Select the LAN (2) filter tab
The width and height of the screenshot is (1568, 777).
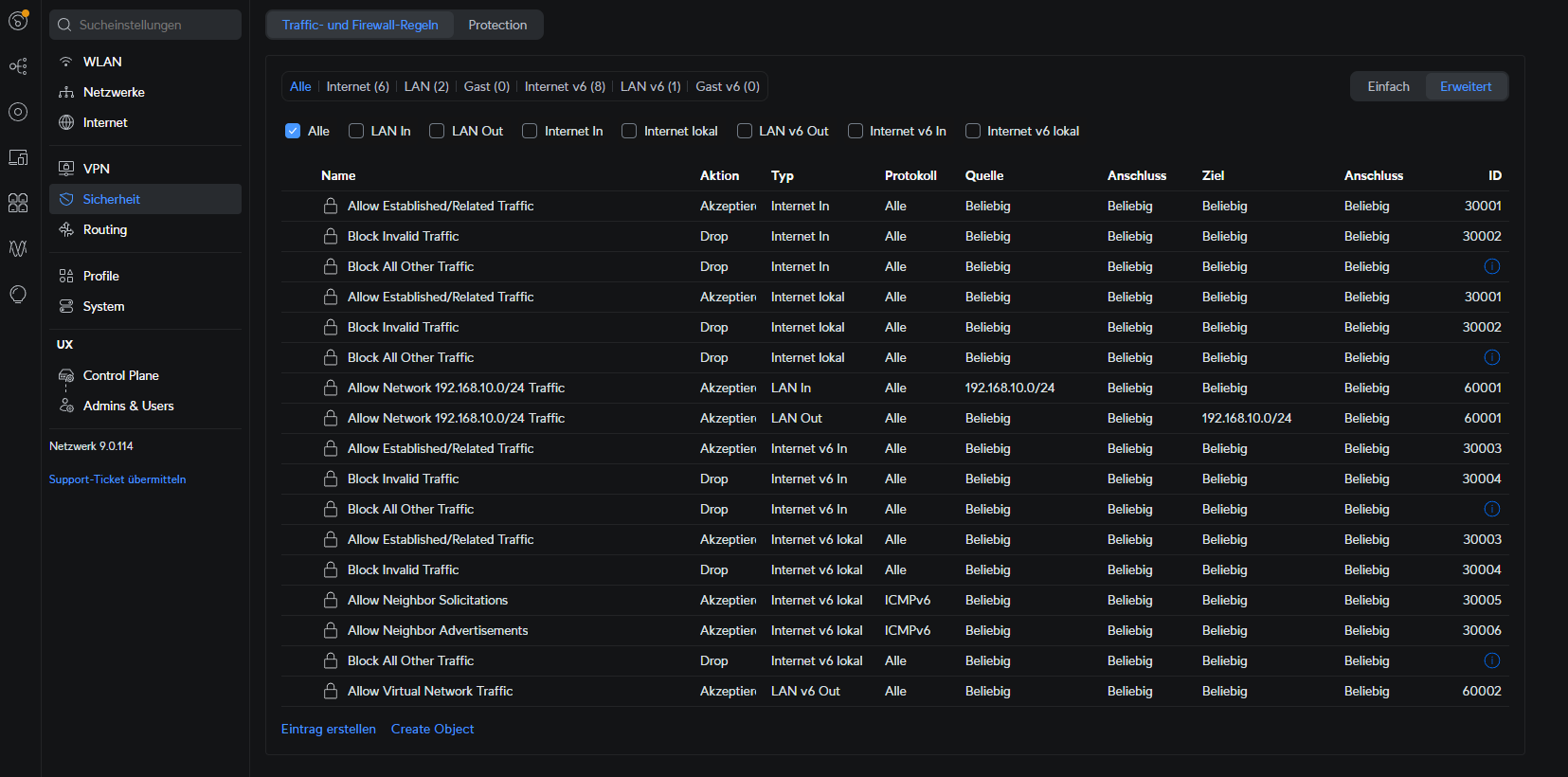tap(426, 86)
